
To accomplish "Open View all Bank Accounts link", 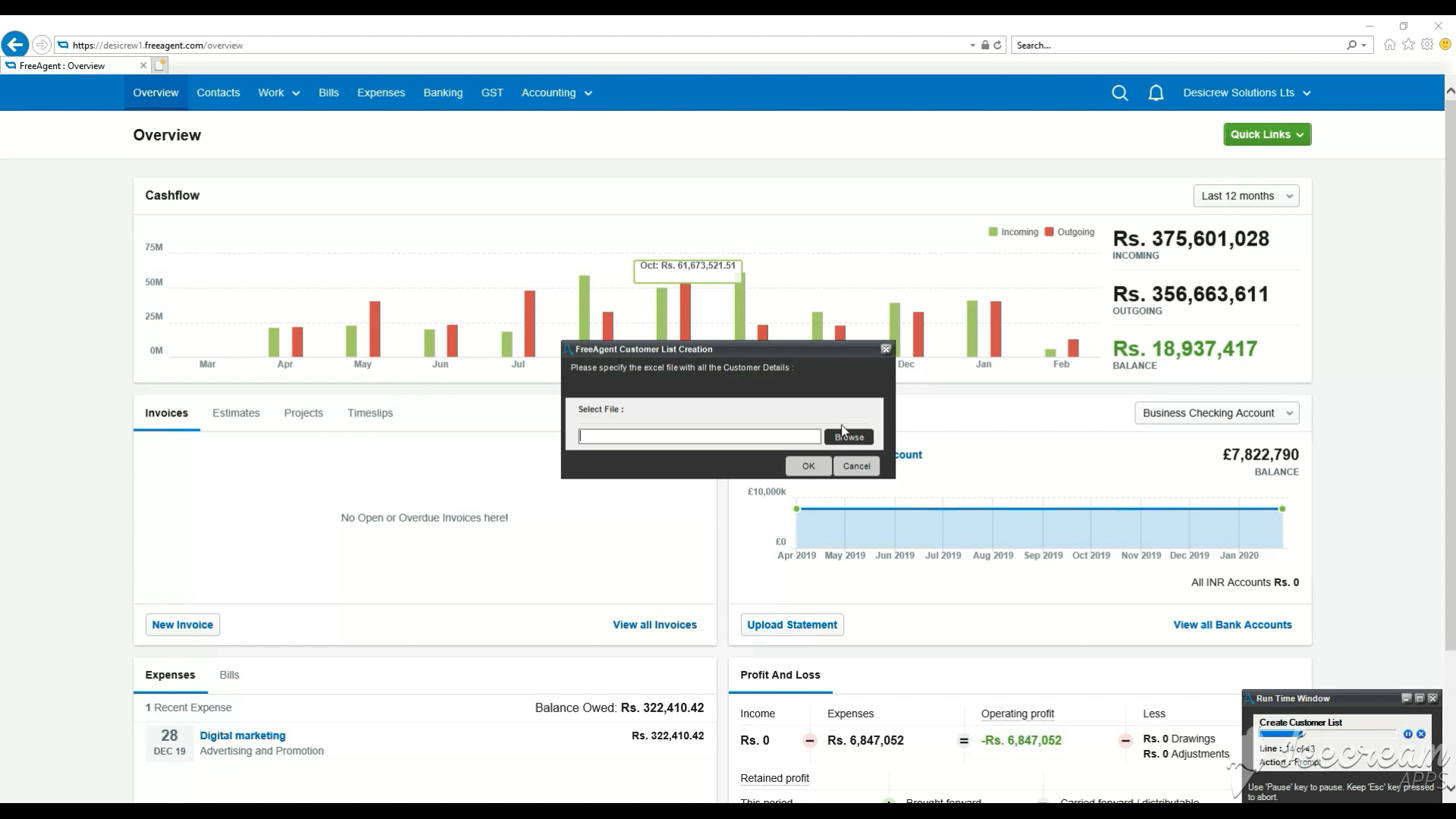I will pos(1232,625).
